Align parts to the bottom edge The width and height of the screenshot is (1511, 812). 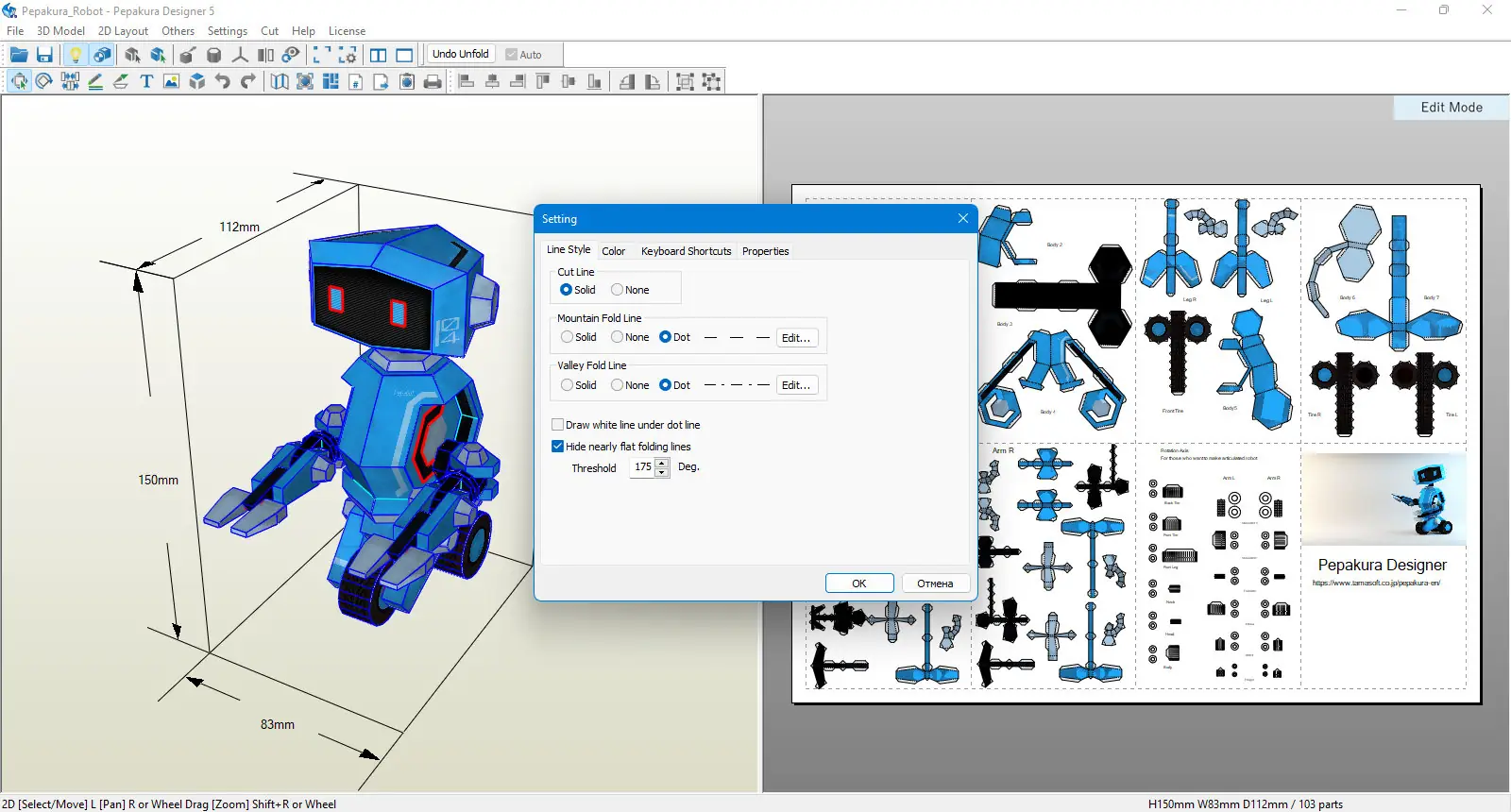tap(594, 81)
